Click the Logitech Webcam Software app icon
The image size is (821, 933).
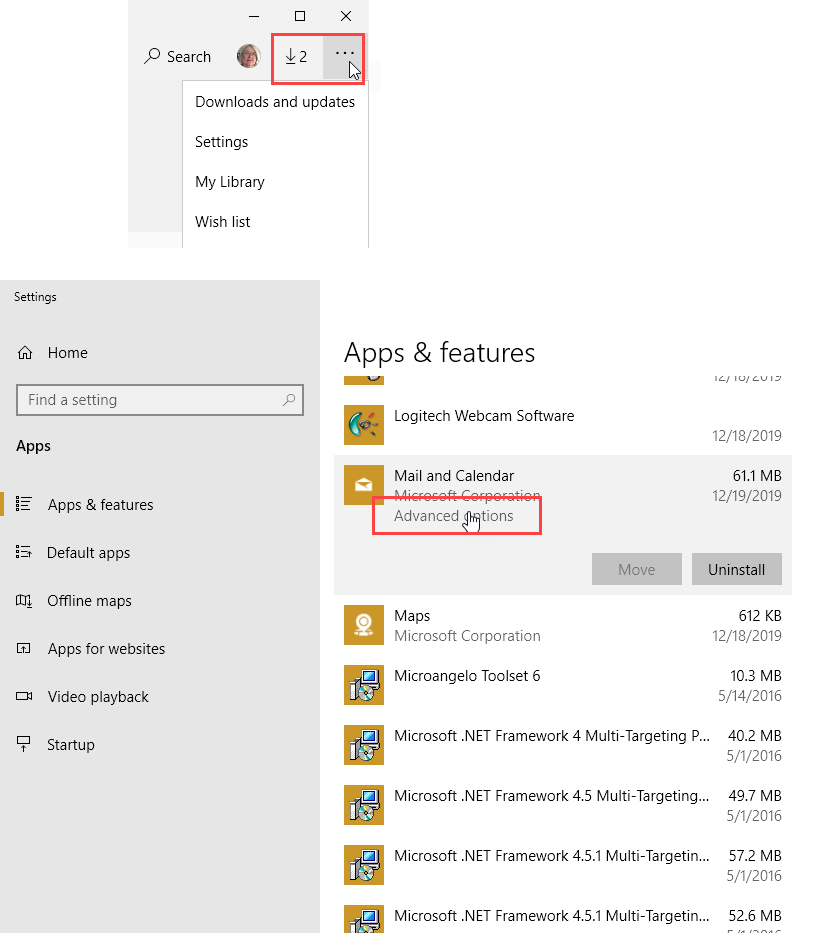click(x=364, y=425)
